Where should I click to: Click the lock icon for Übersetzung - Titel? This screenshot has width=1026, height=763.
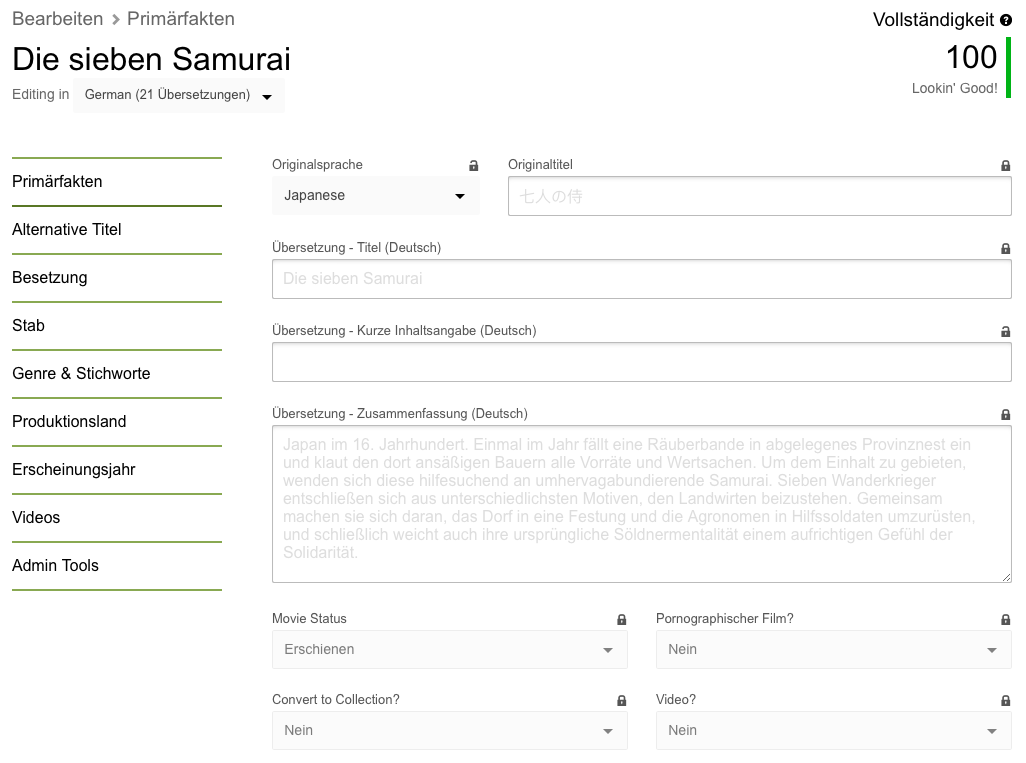click(x=1006, y=249)
